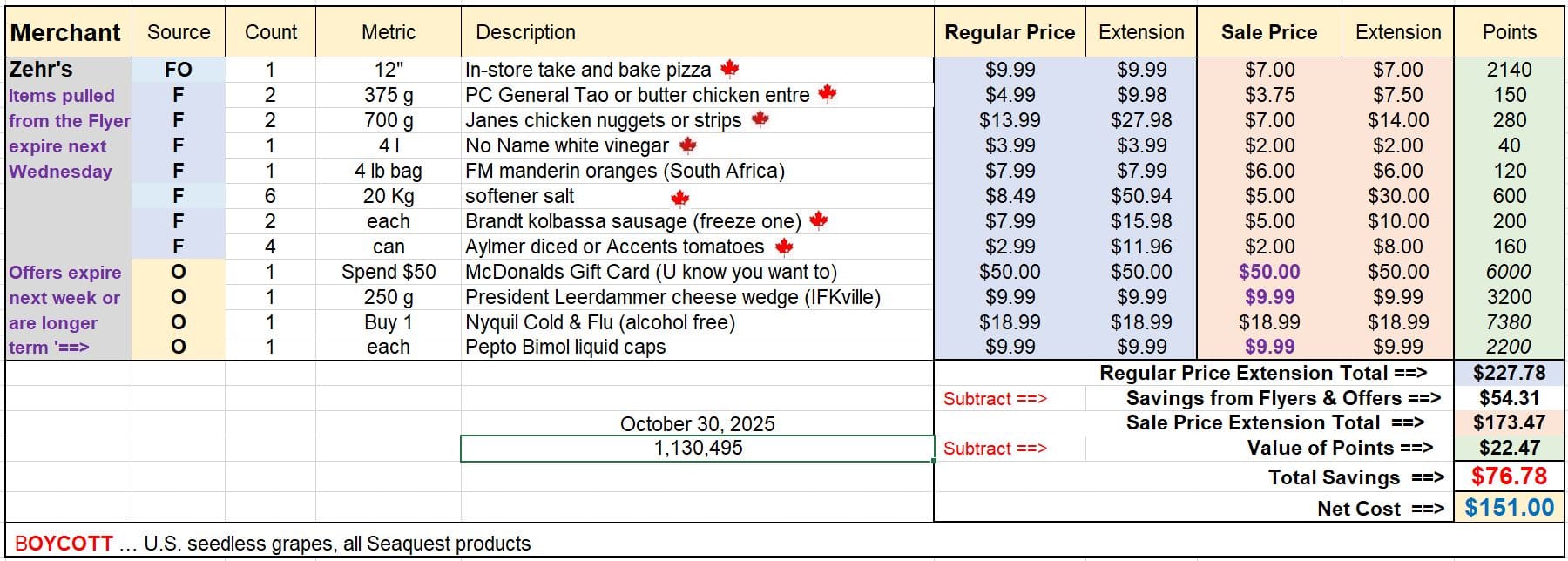
Task: Select the cell containing 1,130,495
Action: coord(698,449)
